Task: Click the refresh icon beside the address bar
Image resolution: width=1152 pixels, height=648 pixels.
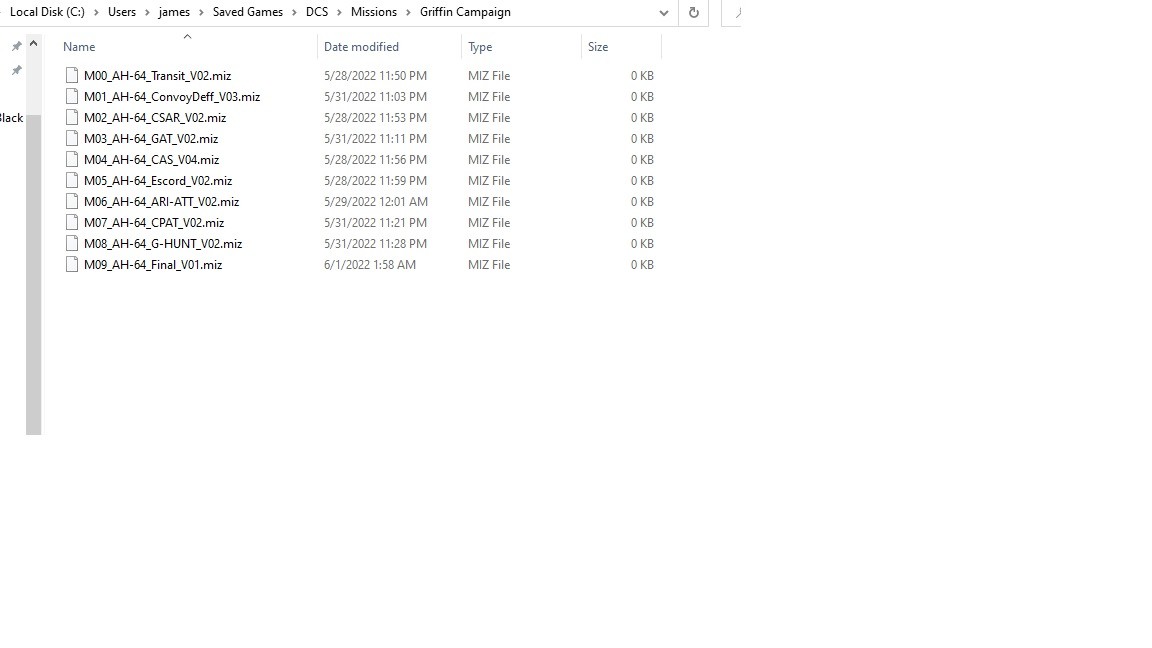Action: coord(693,12)
